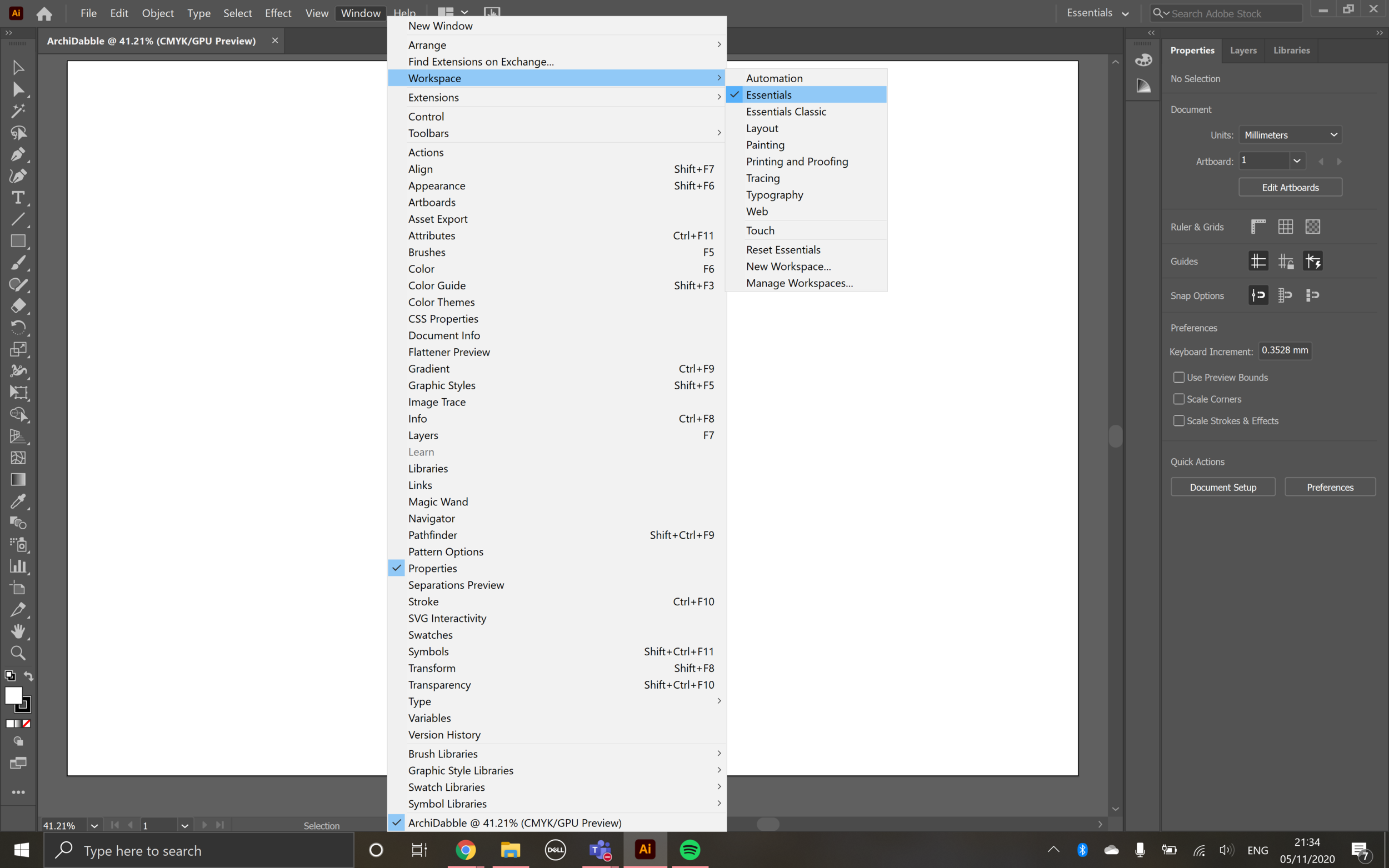Toggle Lock Guides button
This screenshot has height=868, width=1389.
click(1285, 261)
